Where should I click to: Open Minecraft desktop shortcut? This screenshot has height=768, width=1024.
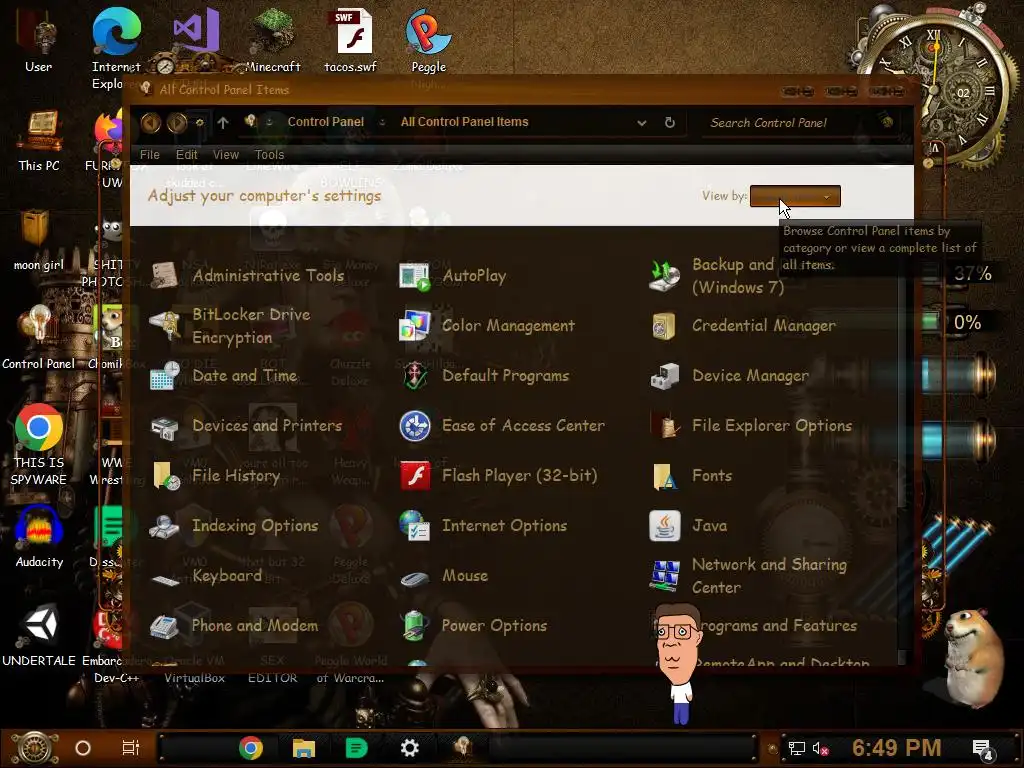point(273,40)
